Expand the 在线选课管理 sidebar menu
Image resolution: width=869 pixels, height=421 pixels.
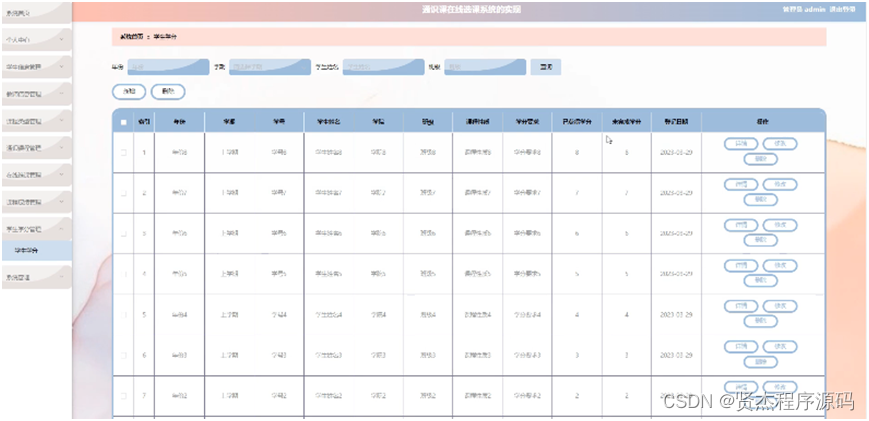(x=37, y=174)
